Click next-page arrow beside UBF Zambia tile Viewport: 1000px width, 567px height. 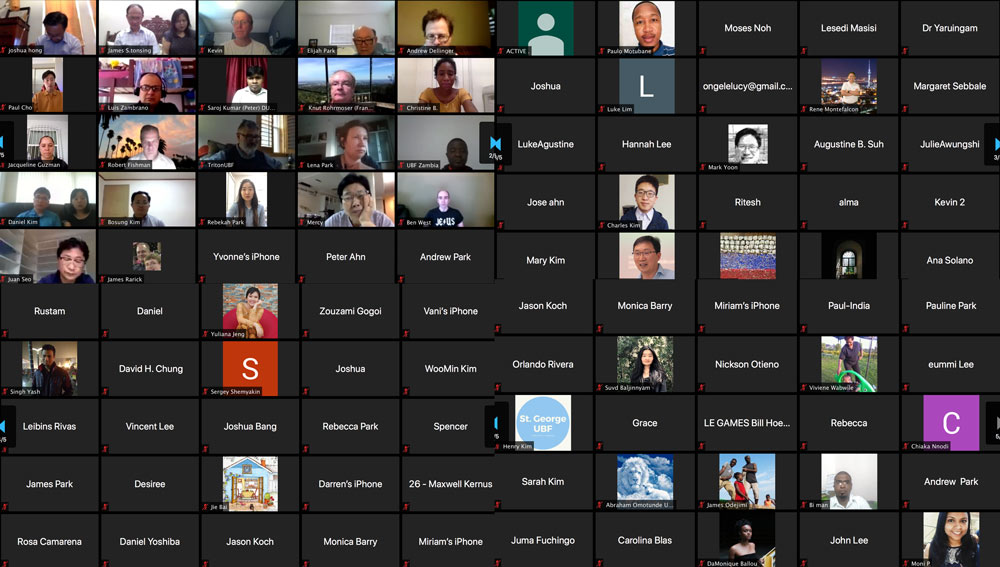tap(495, 143)
